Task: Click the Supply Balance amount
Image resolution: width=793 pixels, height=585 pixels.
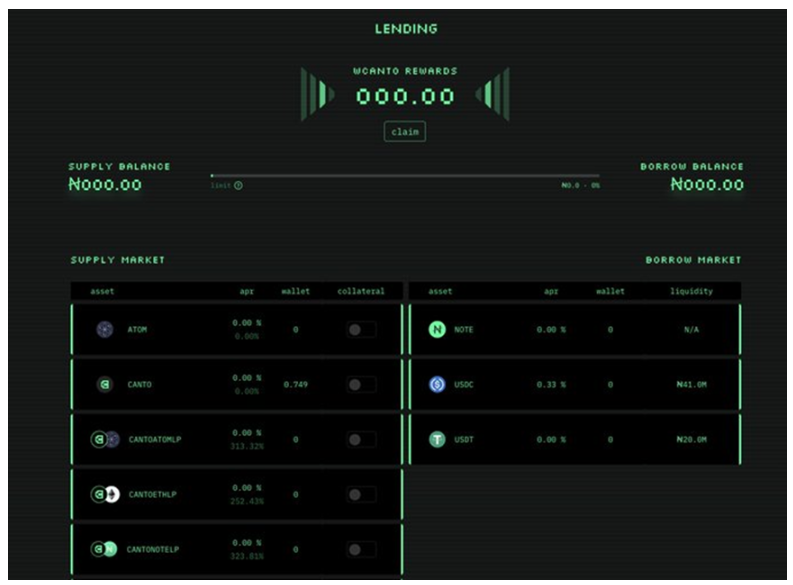Action: click(x=105, y=185)
